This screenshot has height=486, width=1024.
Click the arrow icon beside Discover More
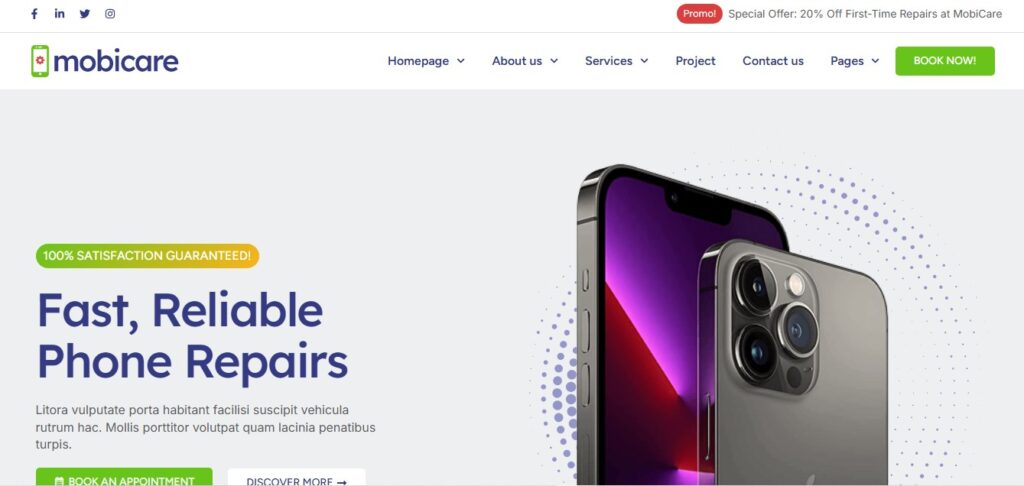tap(342, 482)
